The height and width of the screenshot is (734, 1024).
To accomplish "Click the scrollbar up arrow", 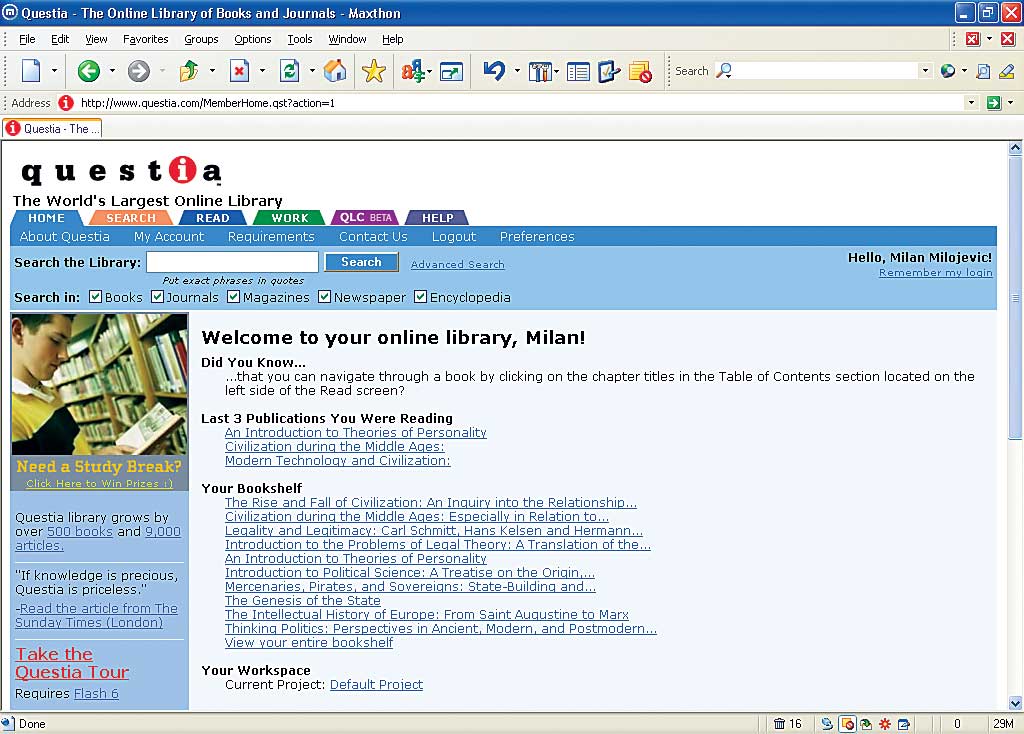I will [x=1015, y=148].
